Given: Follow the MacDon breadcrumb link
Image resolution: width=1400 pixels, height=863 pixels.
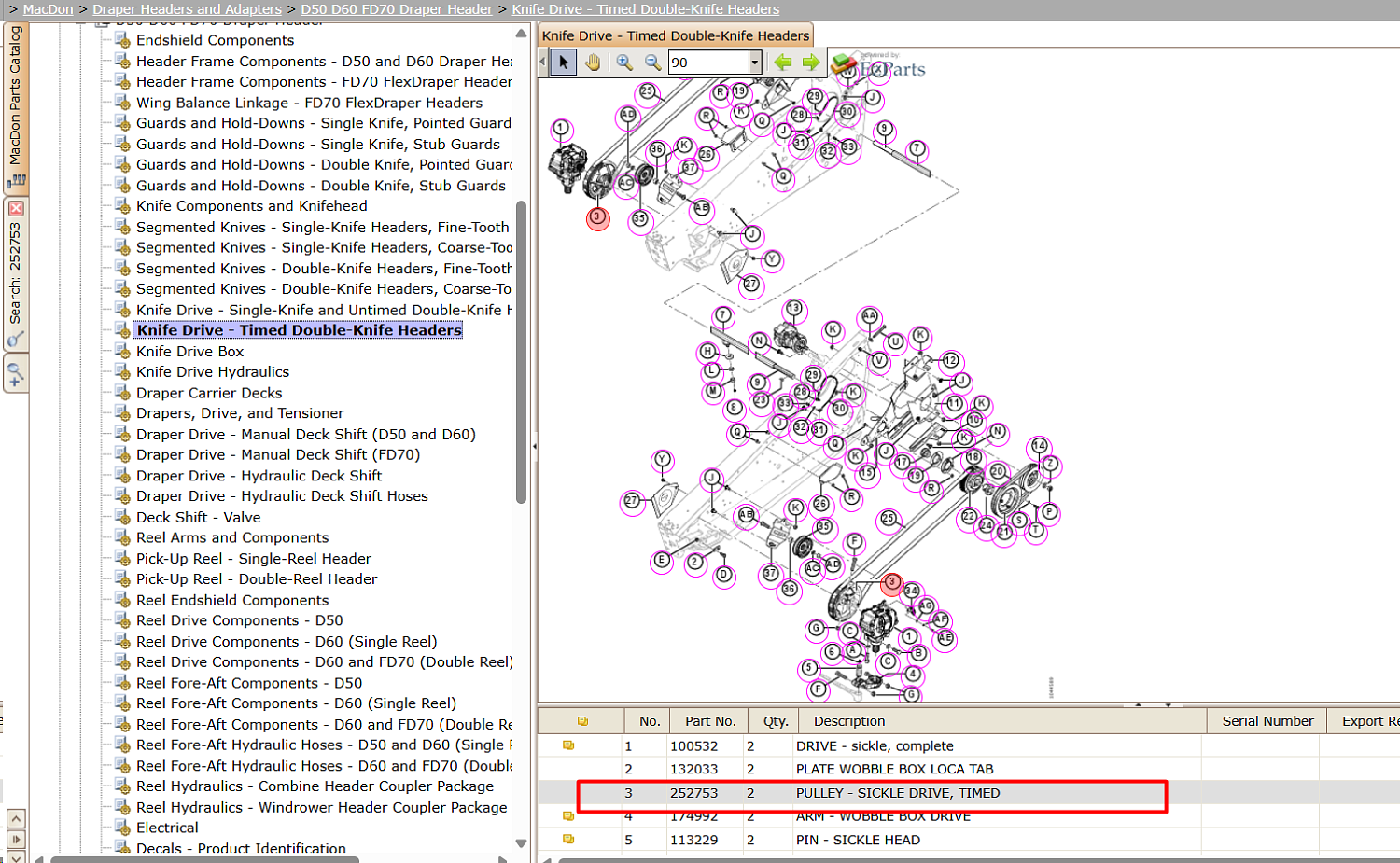Looking at the screenshot, I should tap(48, 9).
